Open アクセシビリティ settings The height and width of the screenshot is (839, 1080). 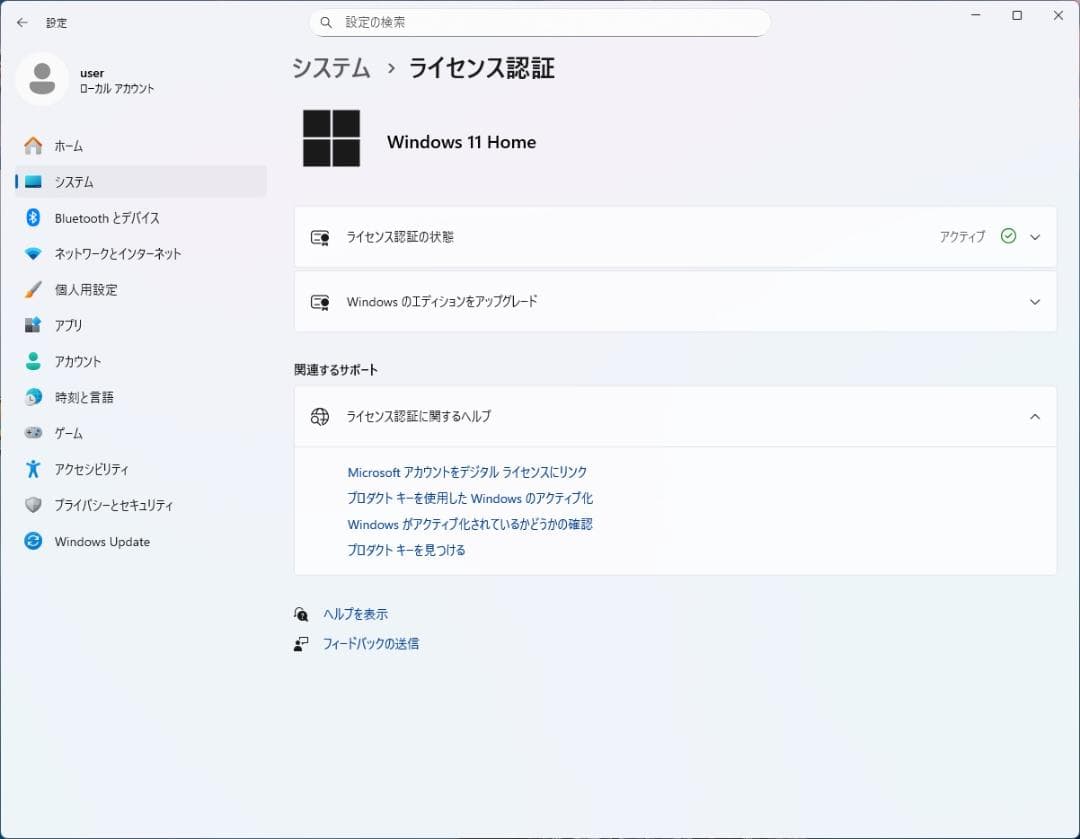point(96,468)
